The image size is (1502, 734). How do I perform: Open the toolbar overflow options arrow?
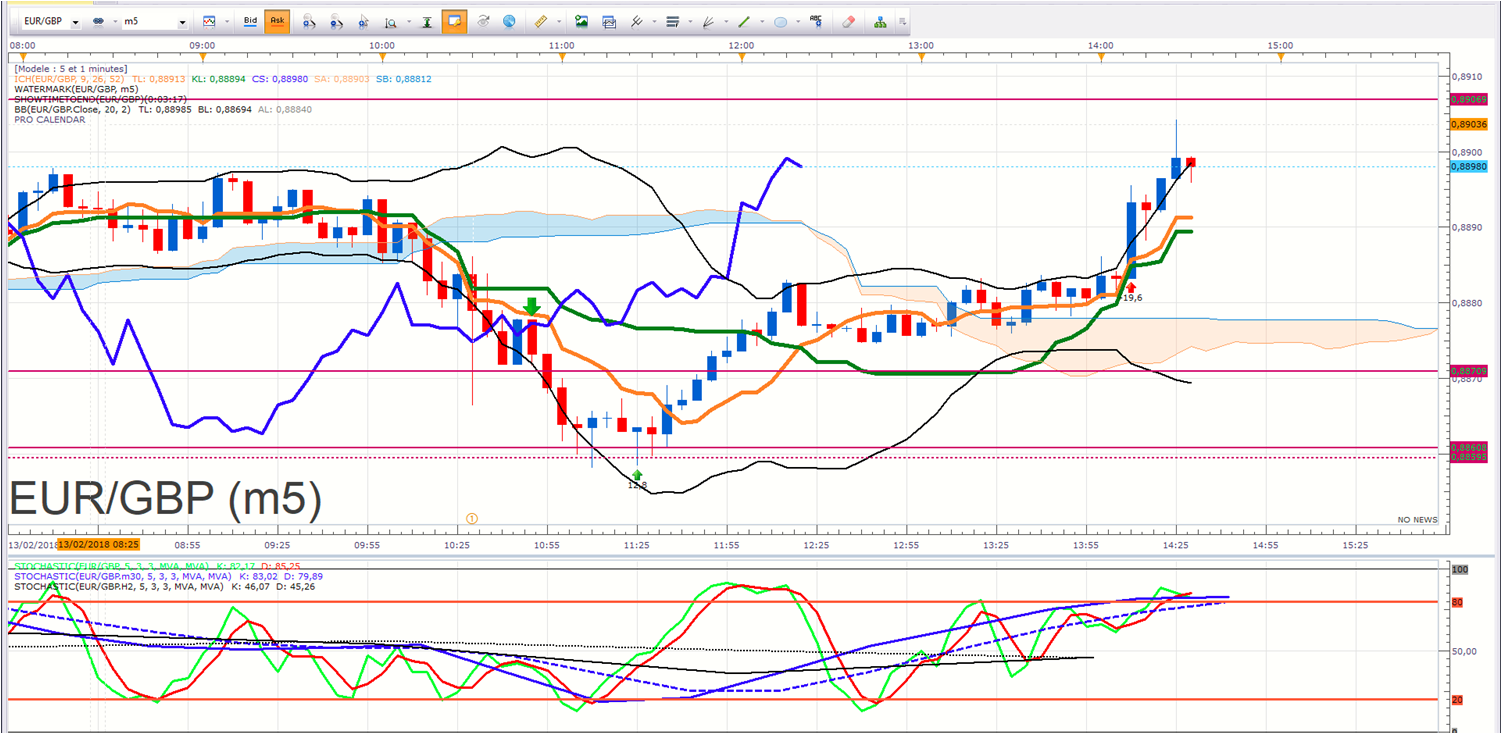902,21
